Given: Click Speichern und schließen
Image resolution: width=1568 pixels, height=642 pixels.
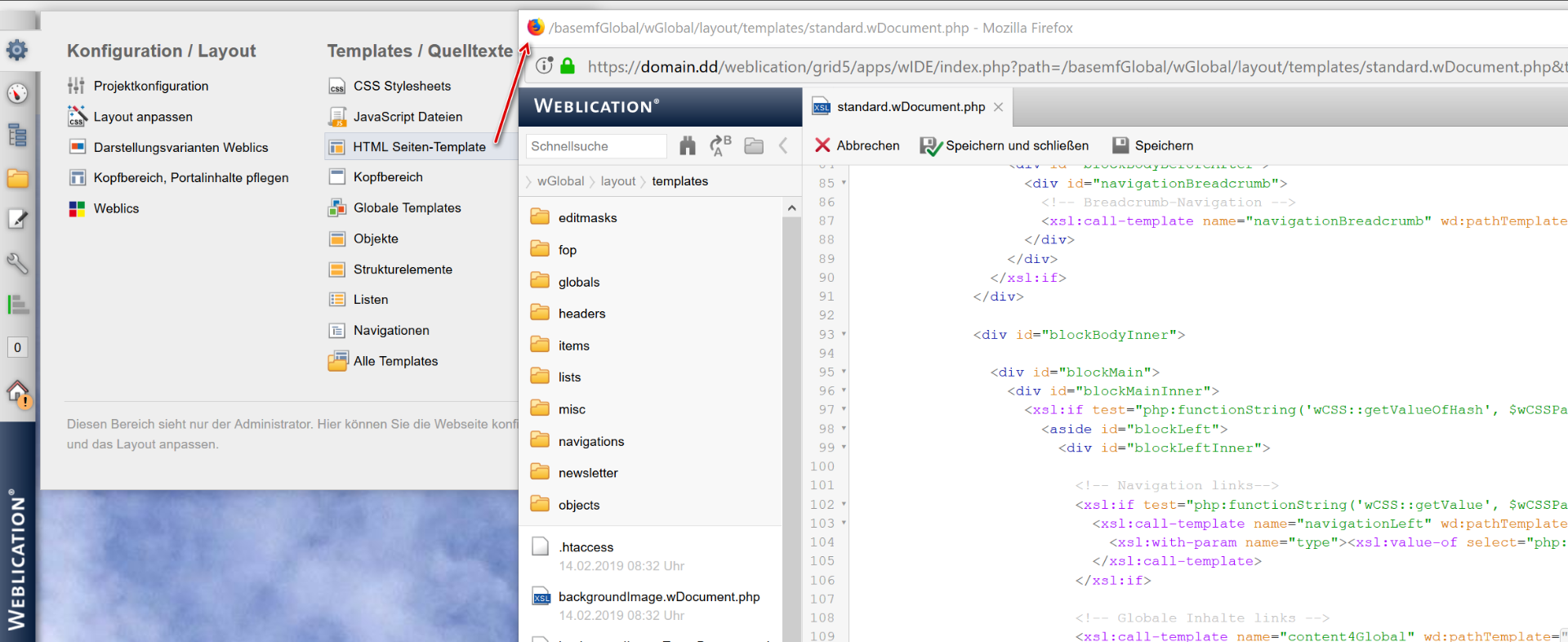Looking at the screenshot, I should coord(1004,145).
